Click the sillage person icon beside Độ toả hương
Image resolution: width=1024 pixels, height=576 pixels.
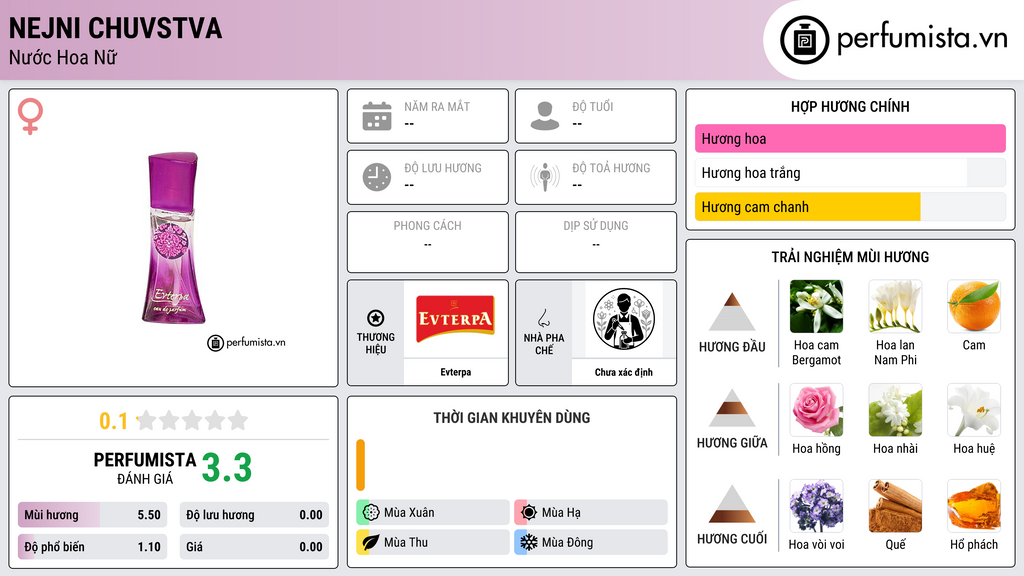tap(545, 177)
